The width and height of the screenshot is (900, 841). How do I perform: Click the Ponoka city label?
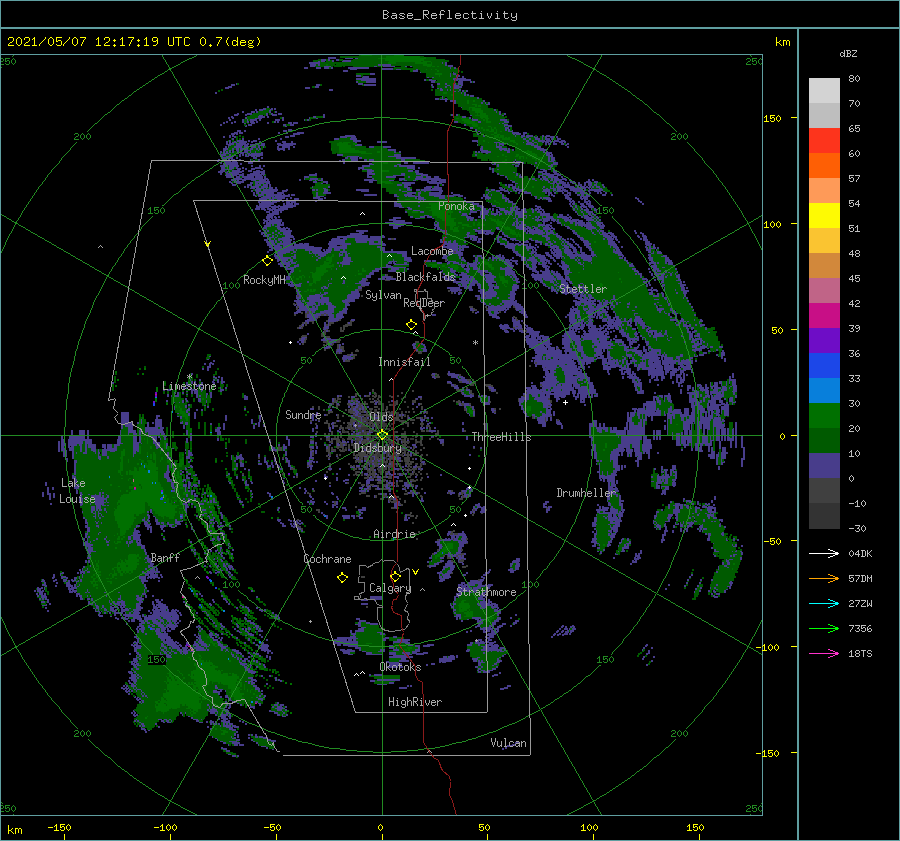[x=456, y=206]
